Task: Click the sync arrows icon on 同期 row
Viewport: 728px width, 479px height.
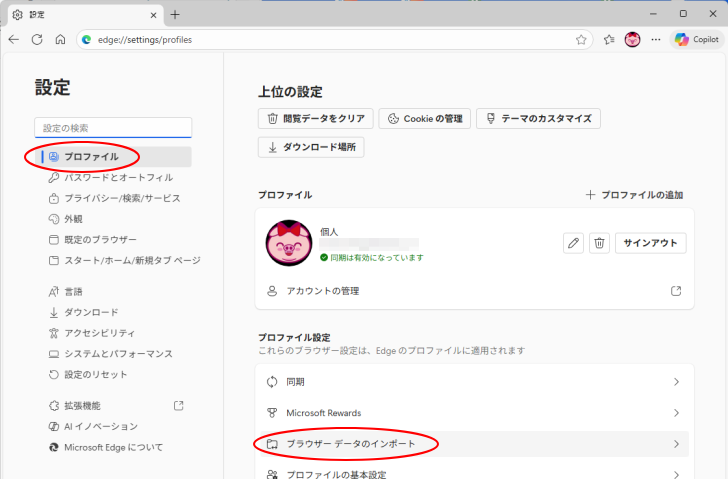Action: (x=272, y=382)
